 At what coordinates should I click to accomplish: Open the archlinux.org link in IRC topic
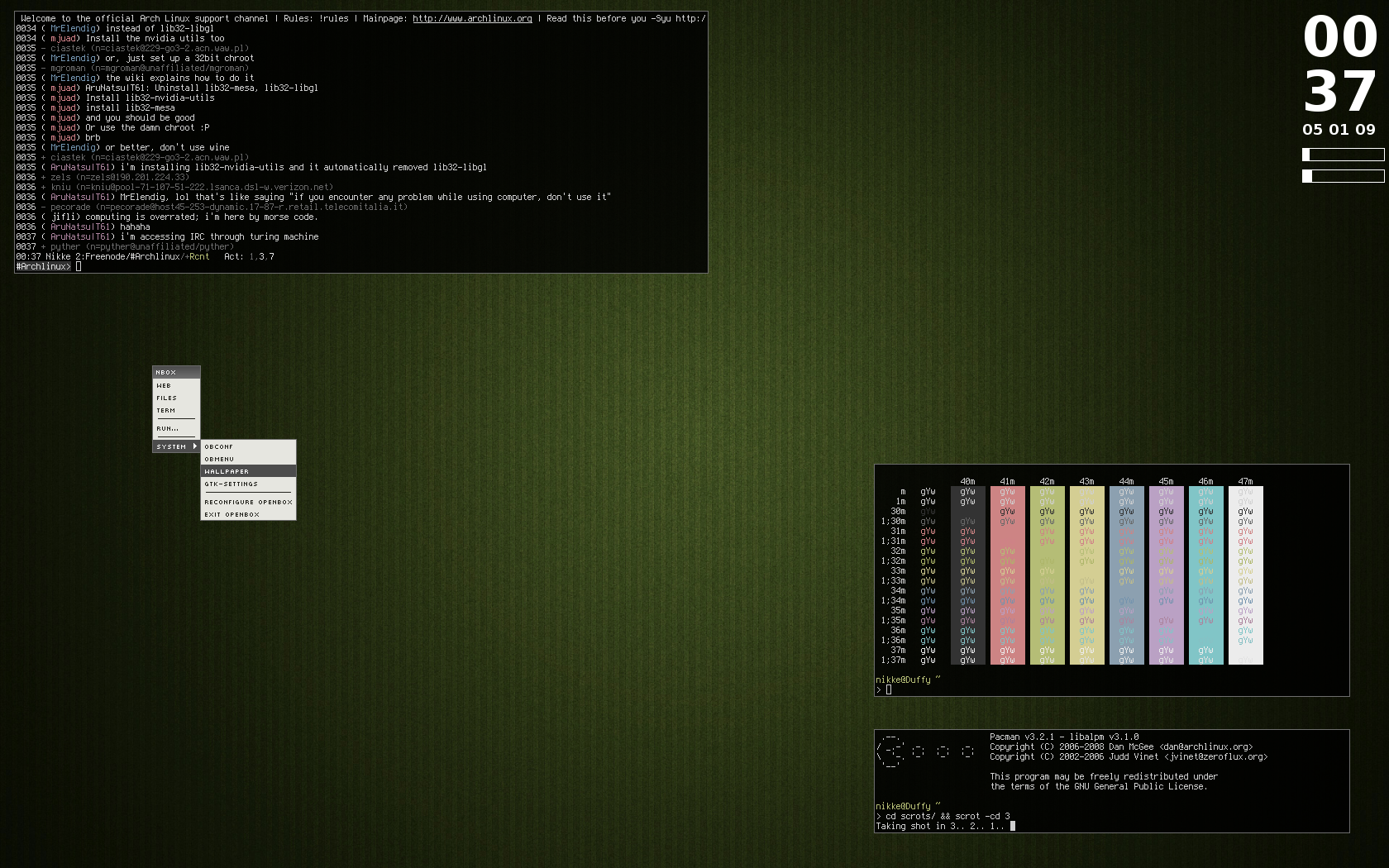click(472, 18)
